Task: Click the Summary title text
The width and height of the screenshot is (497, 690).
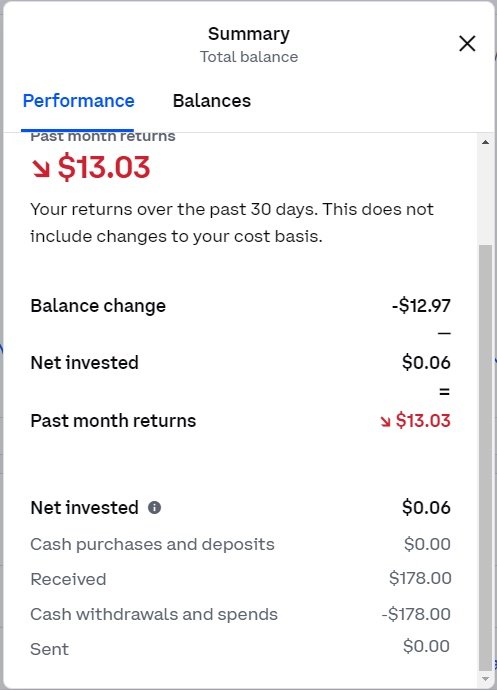Action: 249,34
